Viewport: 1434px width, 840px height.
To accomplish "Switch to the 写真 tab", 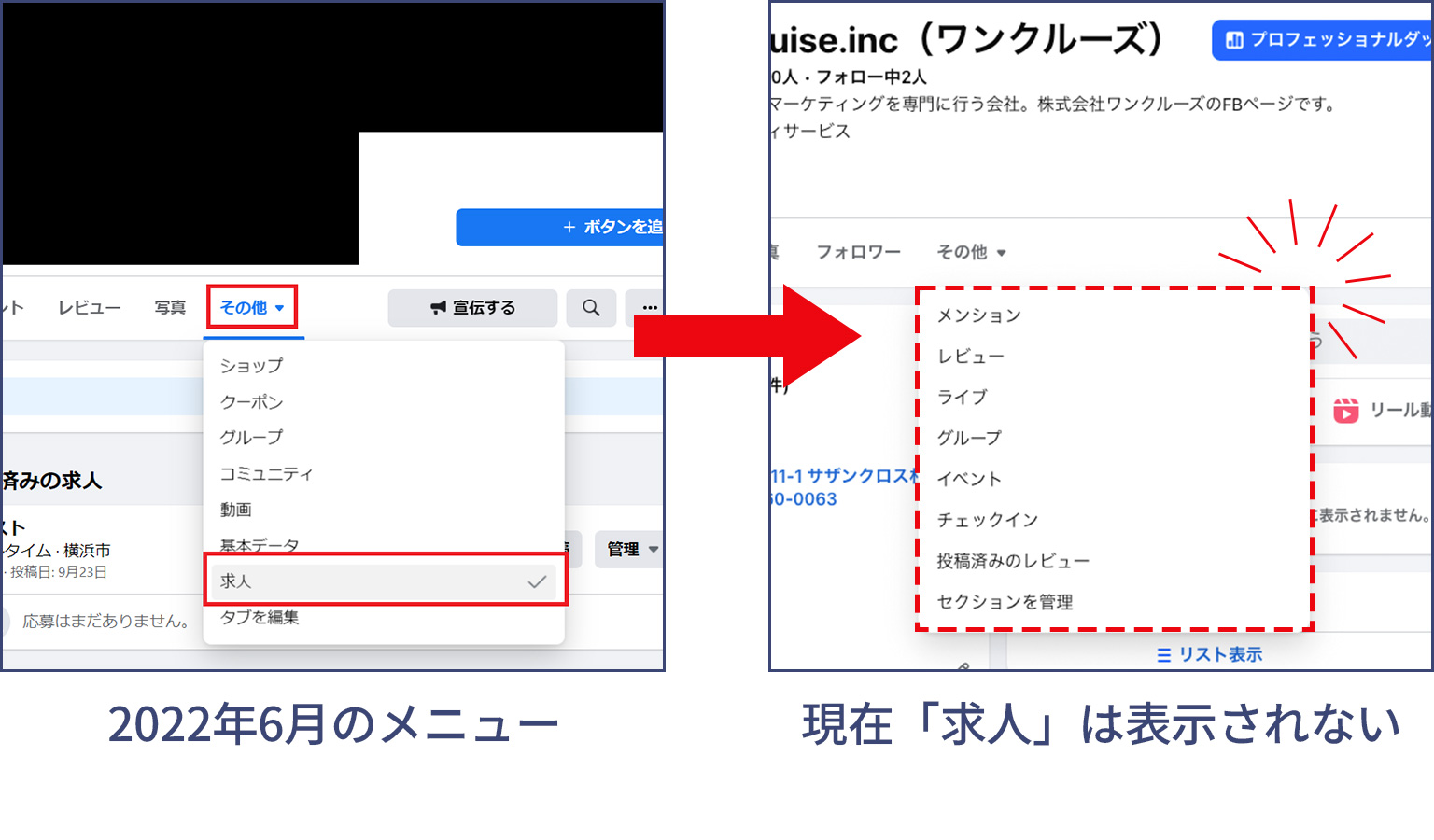I will [x=170, y=308].
